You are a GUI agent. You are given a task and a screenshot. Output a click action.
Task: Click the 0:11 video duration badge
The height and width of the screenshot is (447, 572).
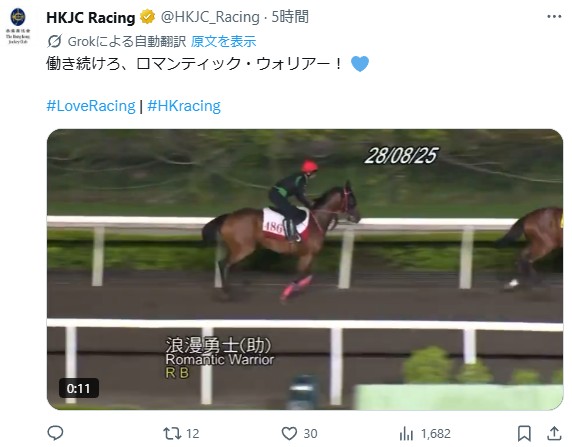78,388
